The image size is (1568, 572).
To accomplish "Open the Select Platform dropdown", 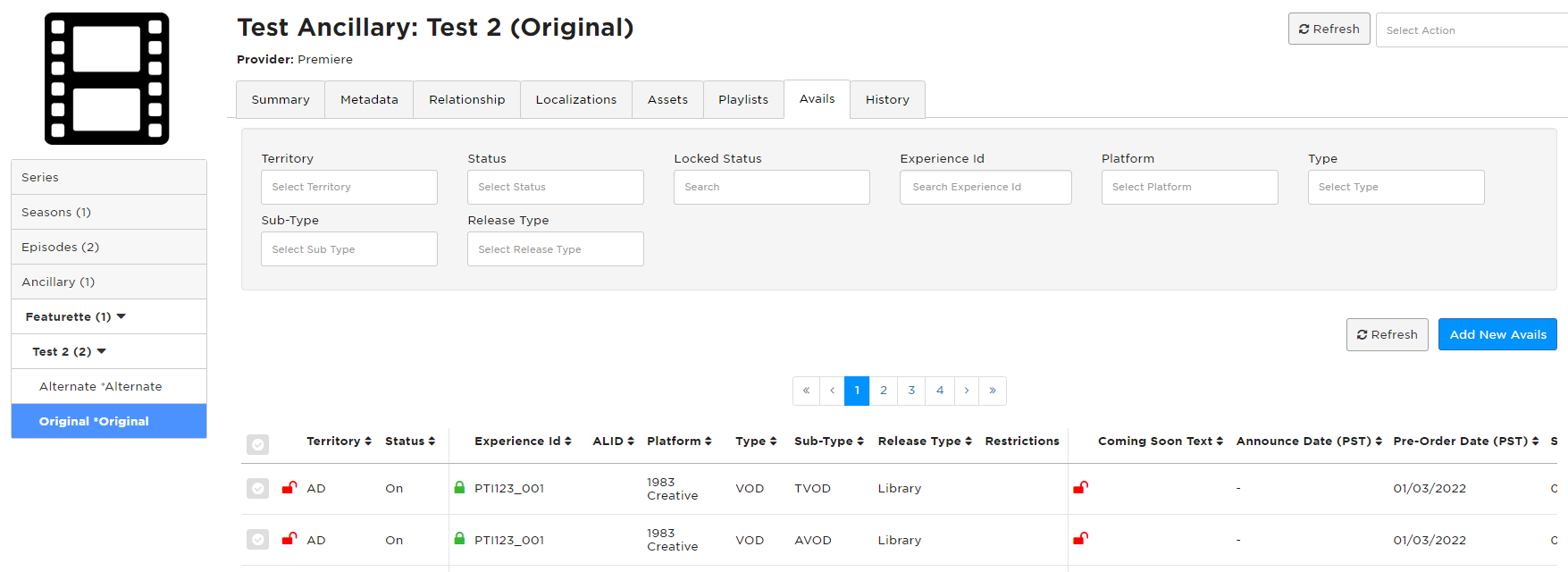I will [1190, 187].
